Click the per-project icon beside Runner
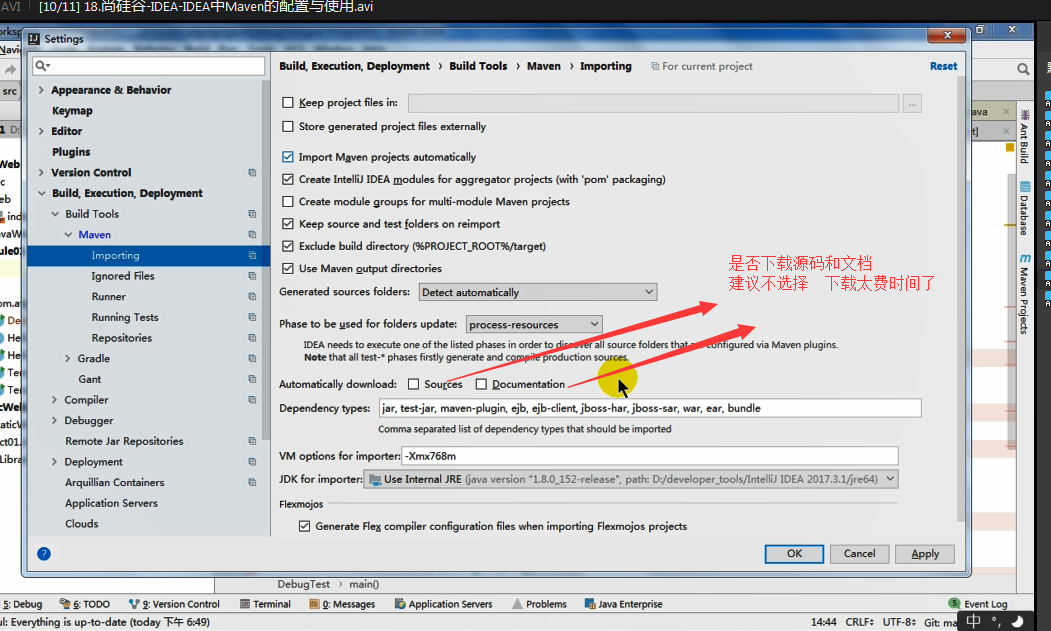 click(252, 296)
